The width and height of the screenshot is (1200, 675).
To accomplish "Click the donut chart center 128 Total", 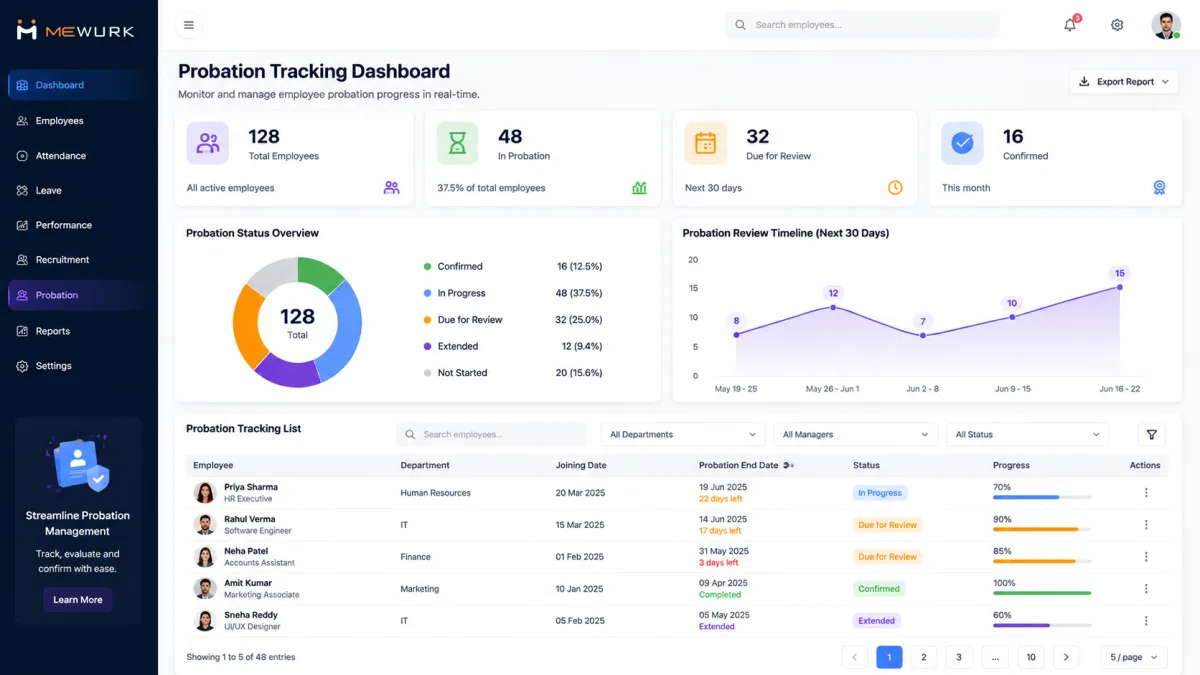I will tap(297, 322).
